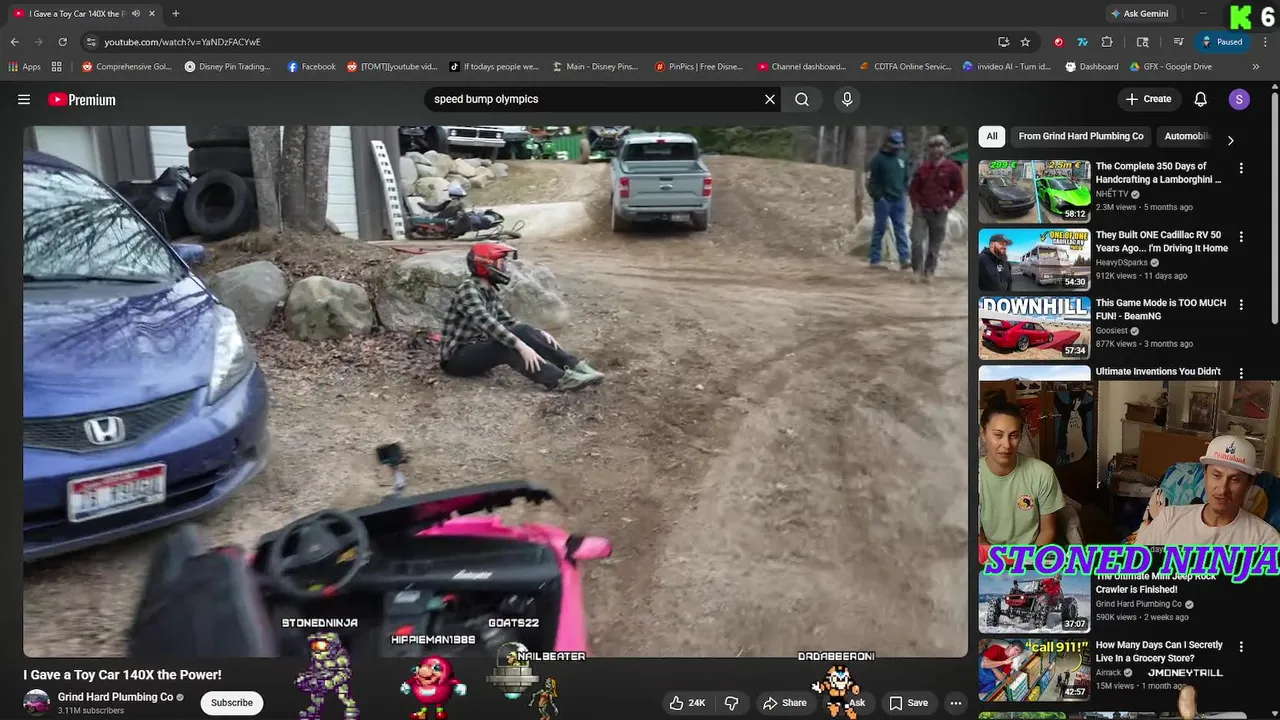Open the YouTube hamburger guide menu
This screenshot has height=720, width=1280.
[x=24, y=99]
